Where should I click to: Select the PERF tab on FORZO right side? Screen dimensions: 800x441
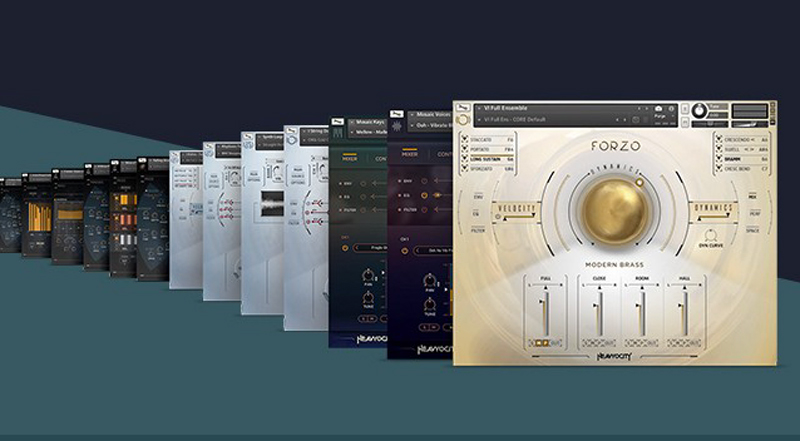click(x=754, y=213)
